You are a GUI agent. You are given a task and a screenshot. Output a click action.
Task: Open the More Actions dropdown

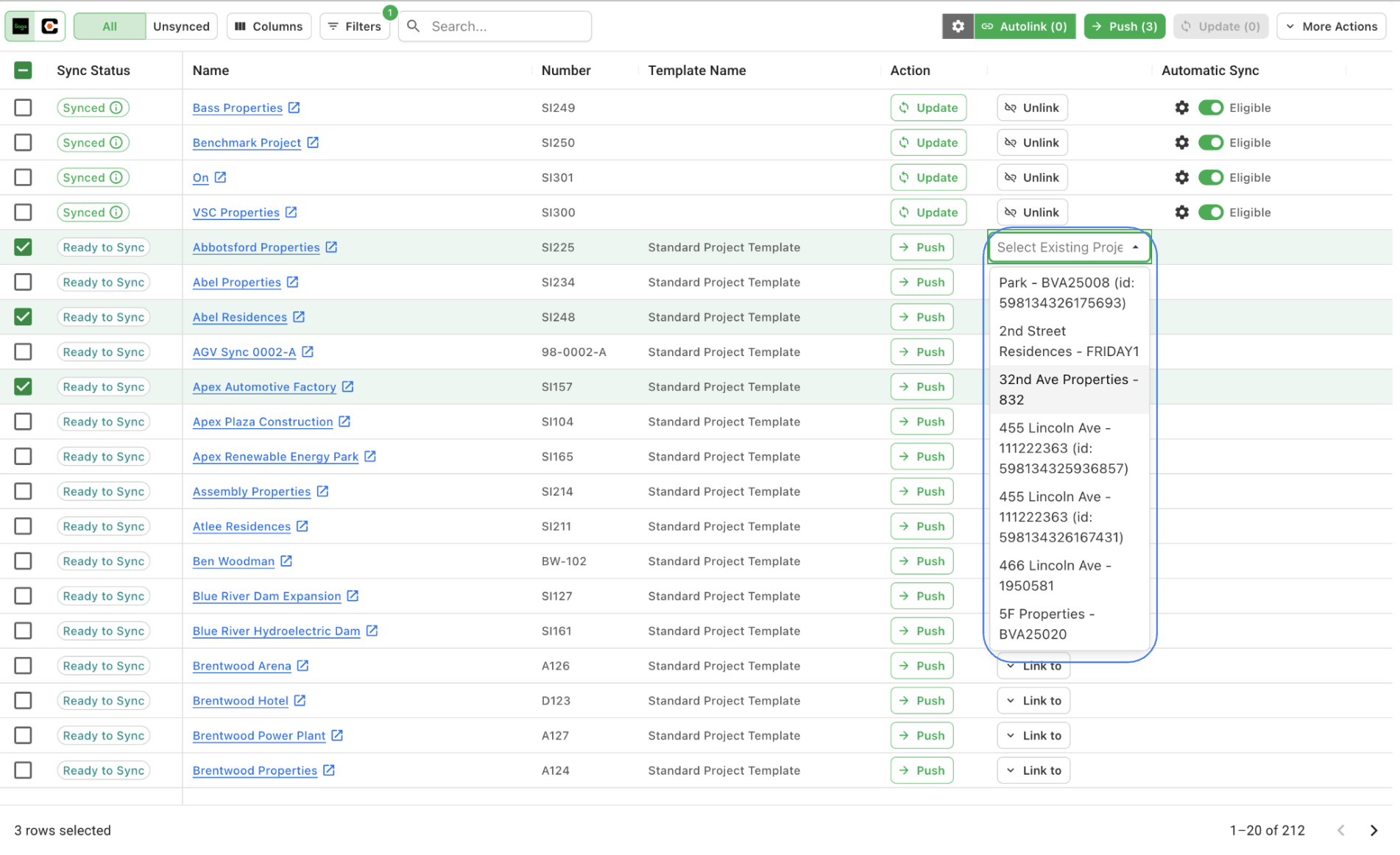pyautogui.click(x=1331, y=26)
